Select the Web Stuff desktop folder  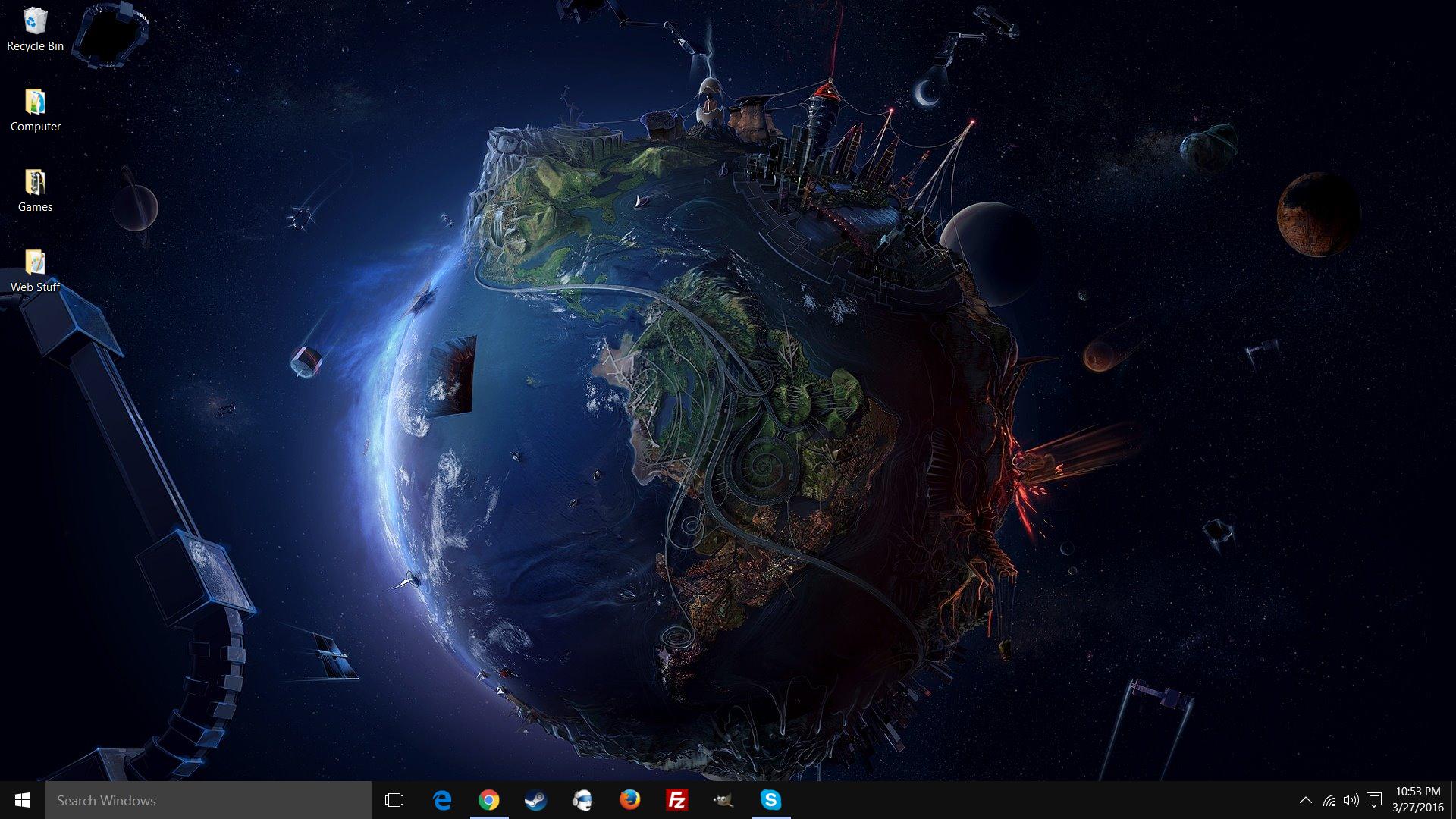click(35, 271)
